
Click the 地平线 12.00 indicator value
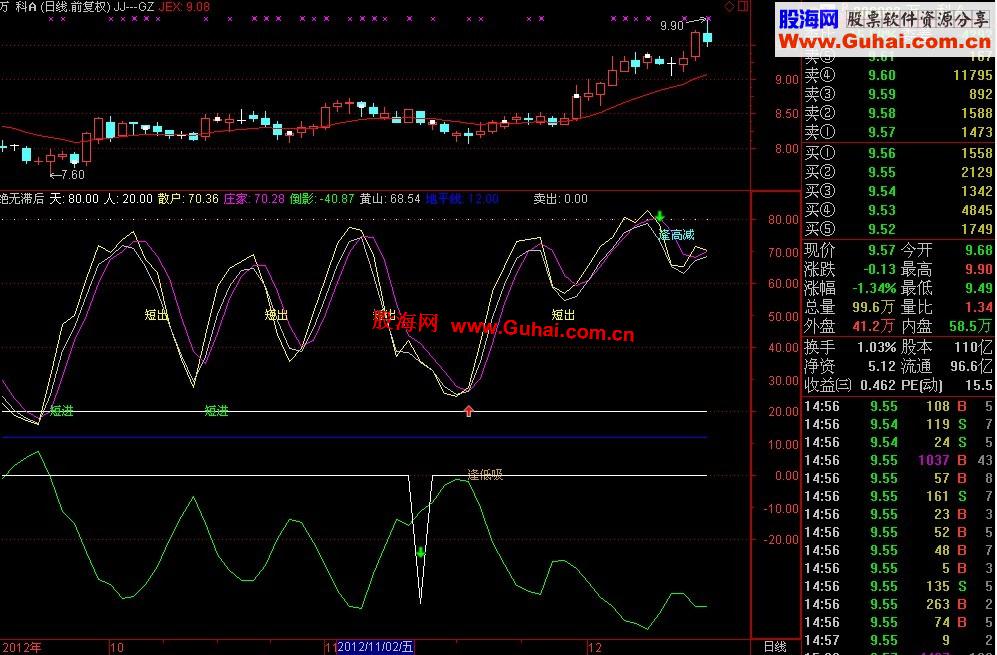point(462,199)
